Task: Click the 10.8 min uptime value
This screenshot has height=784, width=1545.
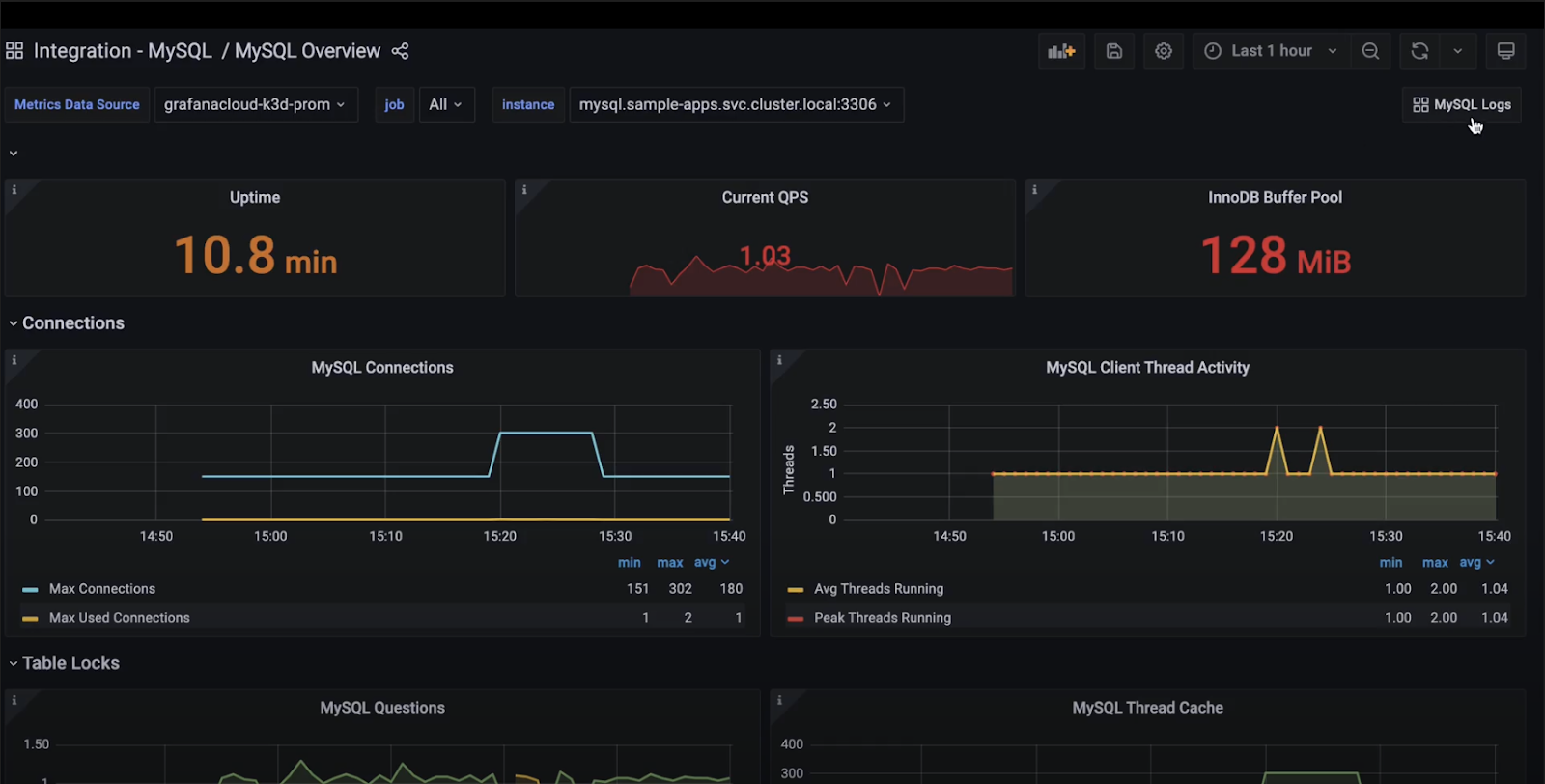Action: pos(255,256)
